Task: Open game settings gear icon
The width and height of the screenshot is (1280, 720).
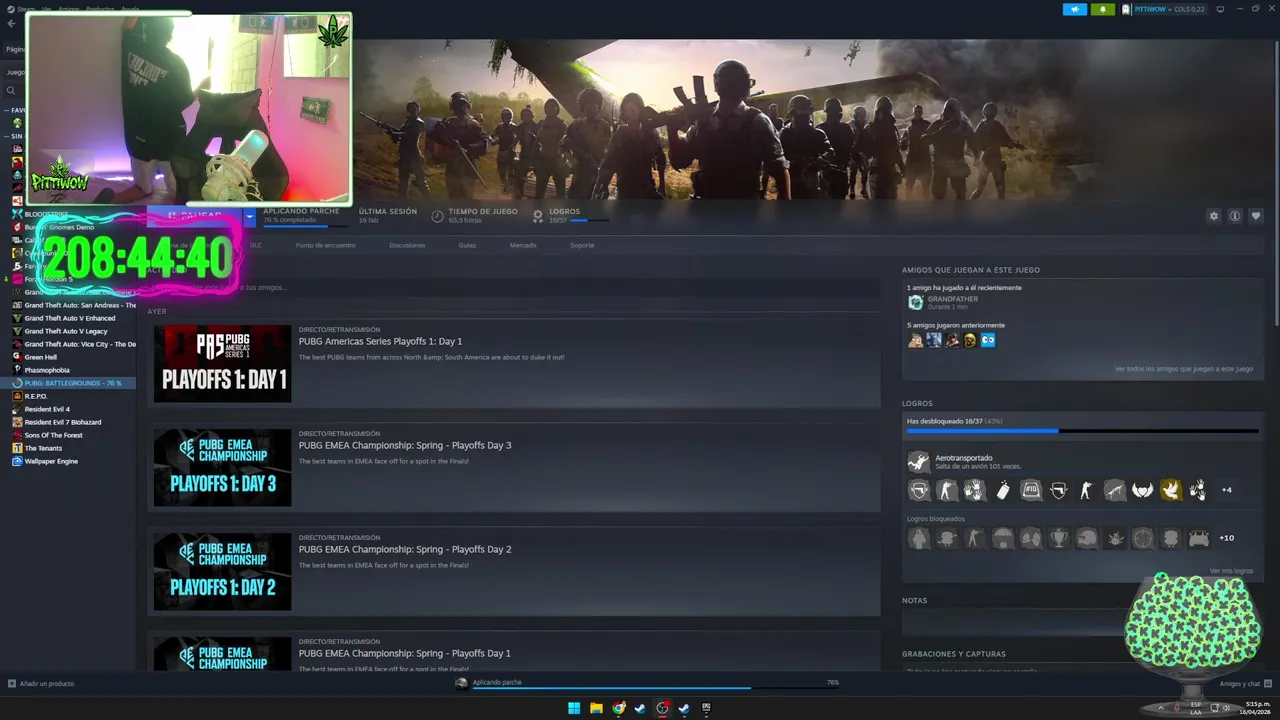Action: point(1214,216)
